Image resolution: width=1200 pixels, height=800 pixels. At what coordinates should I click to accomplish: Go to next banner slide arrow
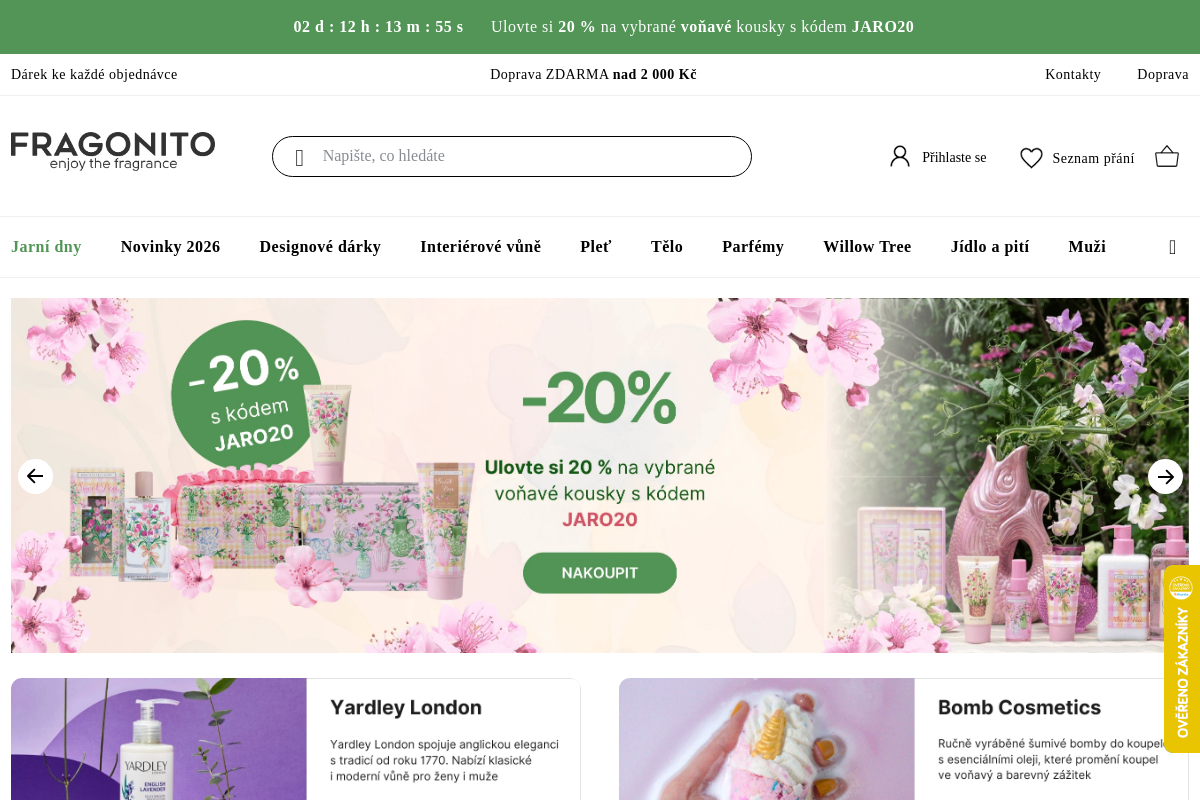point(1165,476)
